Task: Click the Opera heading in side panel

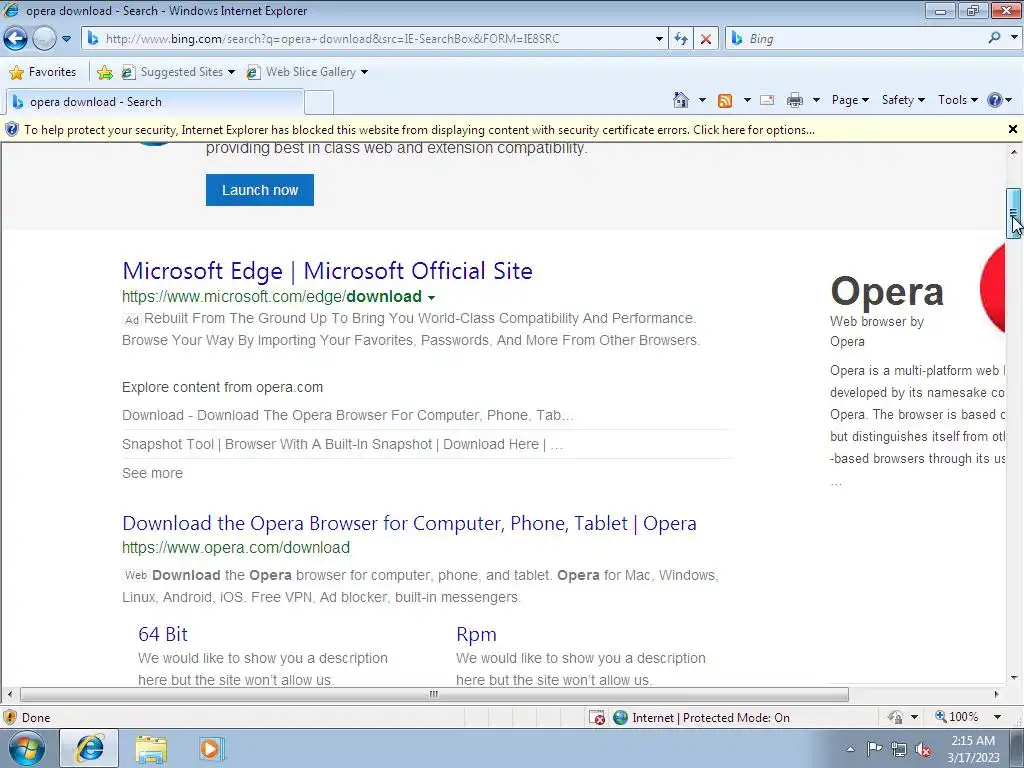Action: coord(887,291)
